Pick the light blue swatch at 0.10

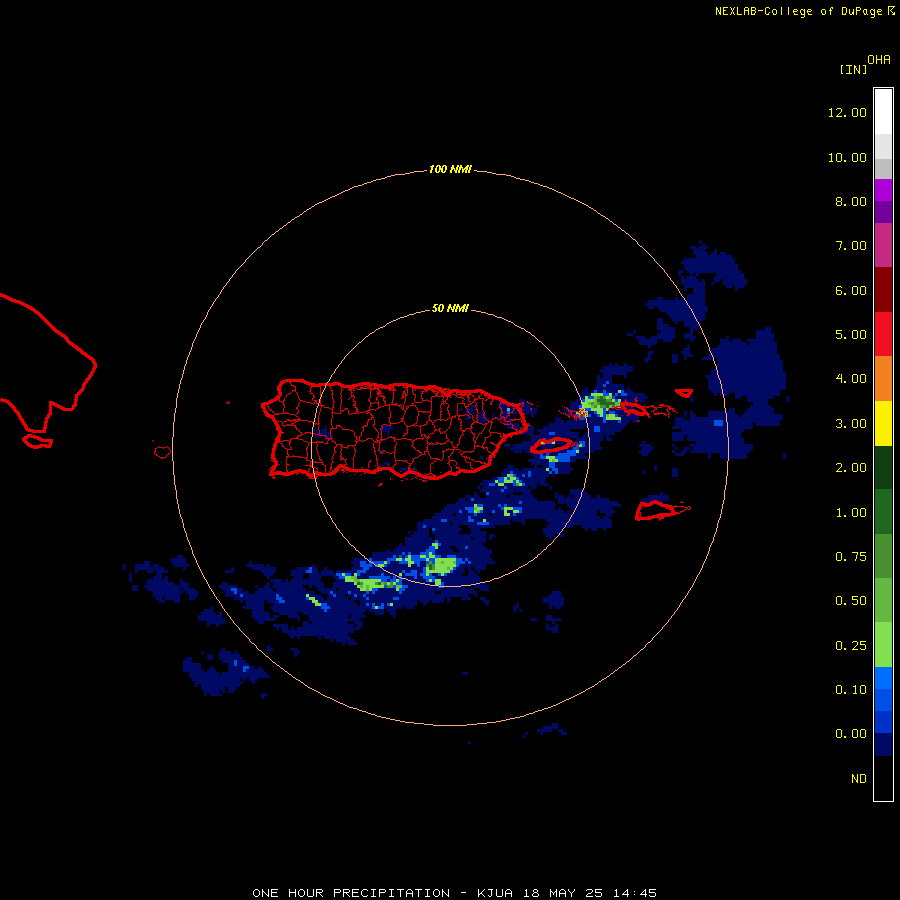(883, 678)
